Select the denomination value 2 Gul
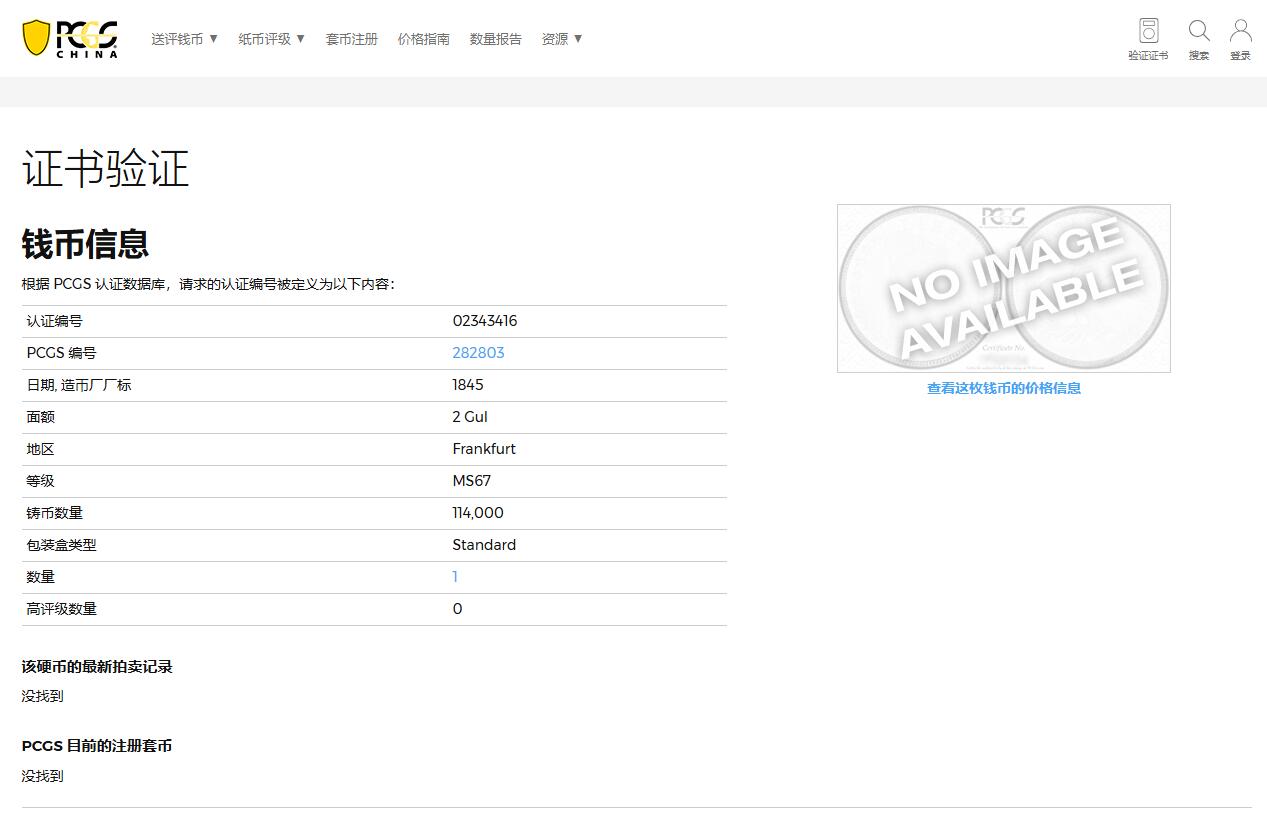Screen dimensions: 1267x823 coord(470,417)
